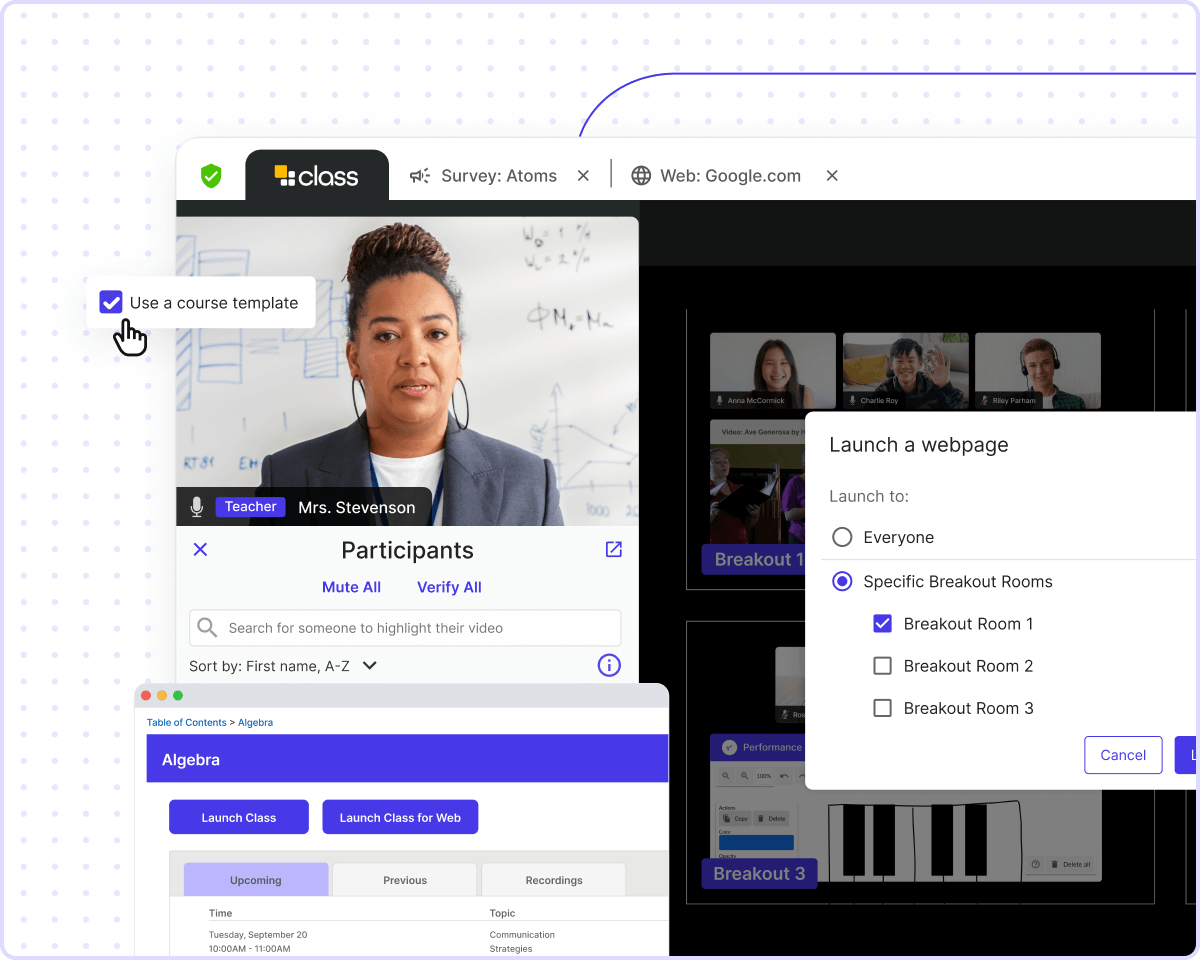Expand the Sort by First name dropdown
Viewport: 1200px width, 960px height.
click(x=369, y=665)
